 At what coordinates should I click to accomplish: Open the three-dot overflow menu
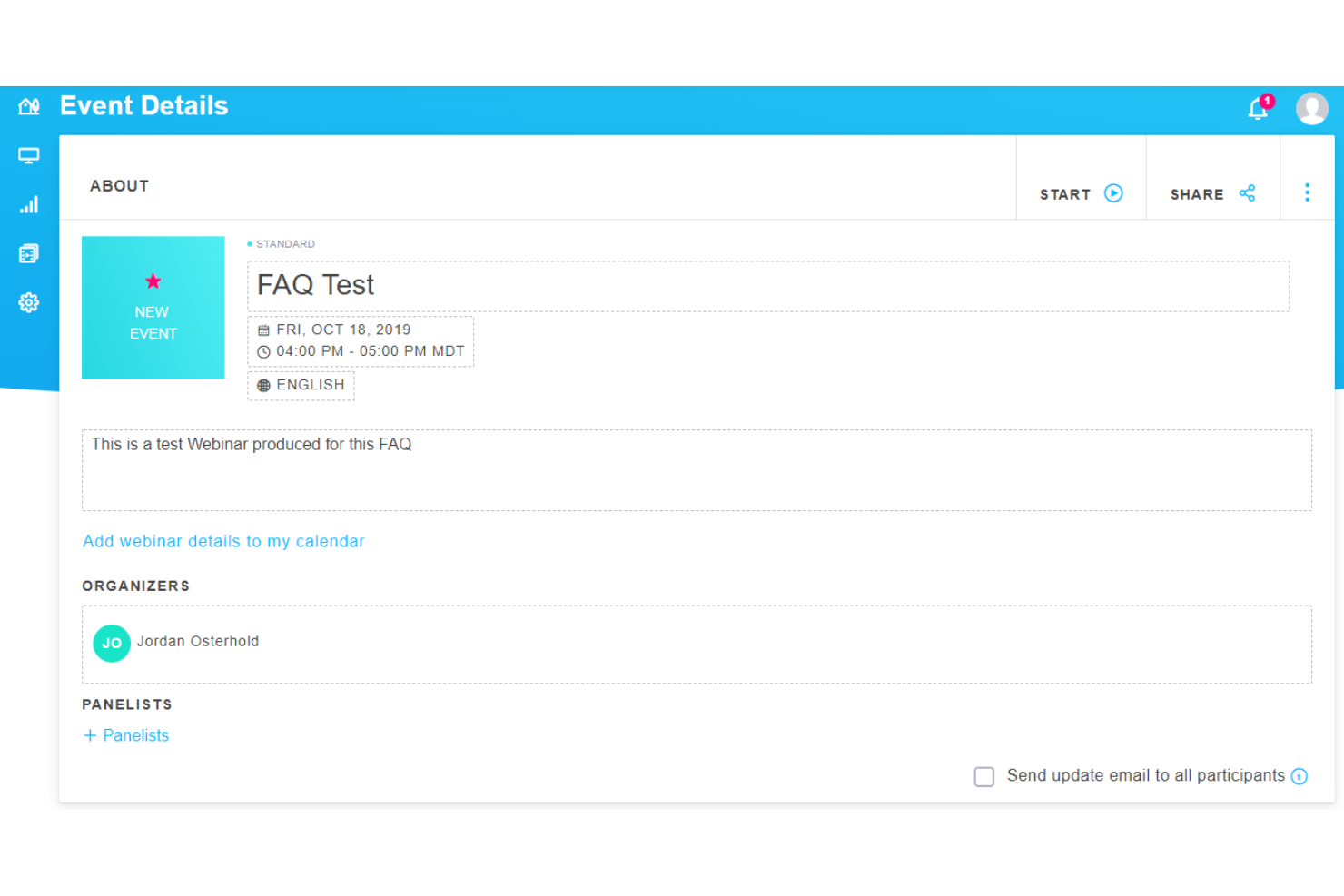pos(1307,192)
